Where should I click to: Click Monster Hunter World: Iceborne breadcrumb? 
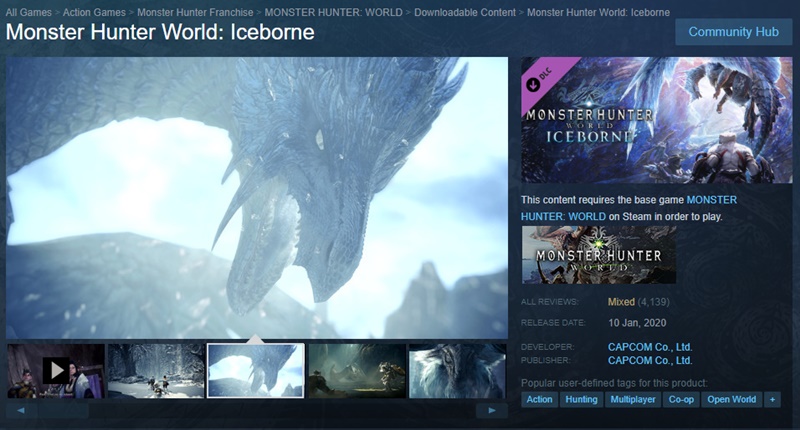[x=598, y=12]
